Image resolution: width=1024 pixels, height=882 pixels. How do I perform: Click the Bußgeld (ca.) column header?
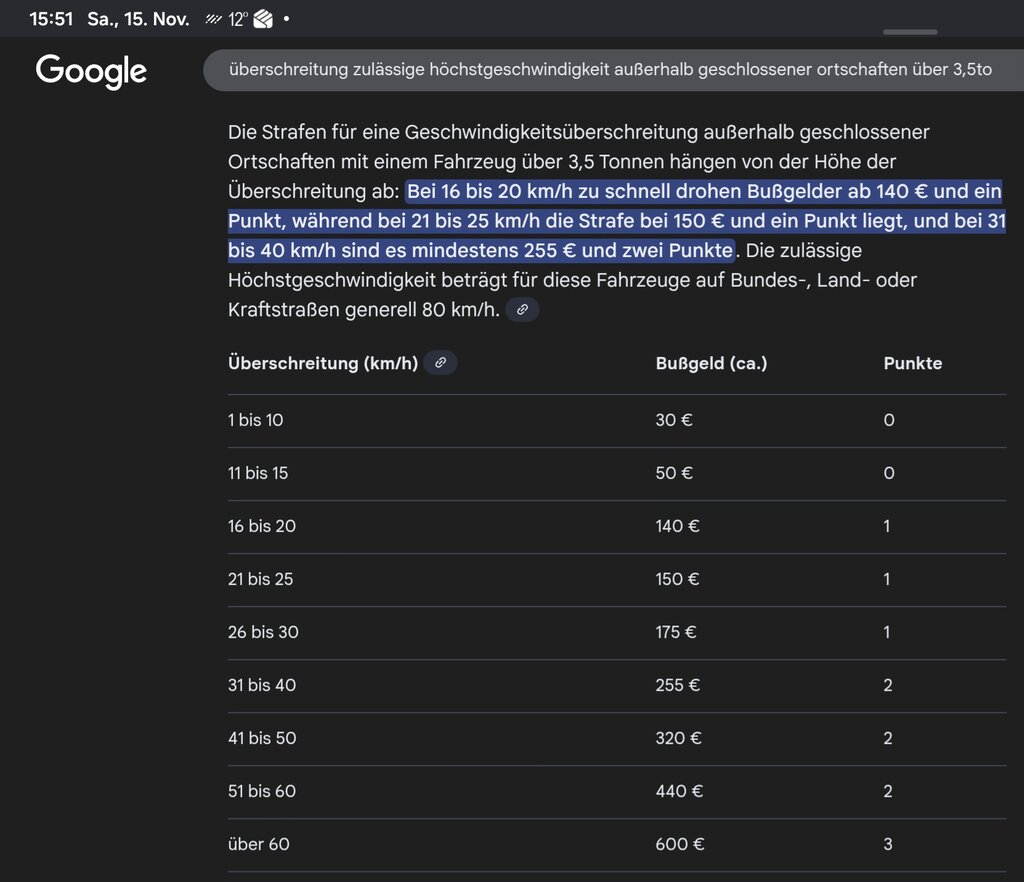click(711, 363)
